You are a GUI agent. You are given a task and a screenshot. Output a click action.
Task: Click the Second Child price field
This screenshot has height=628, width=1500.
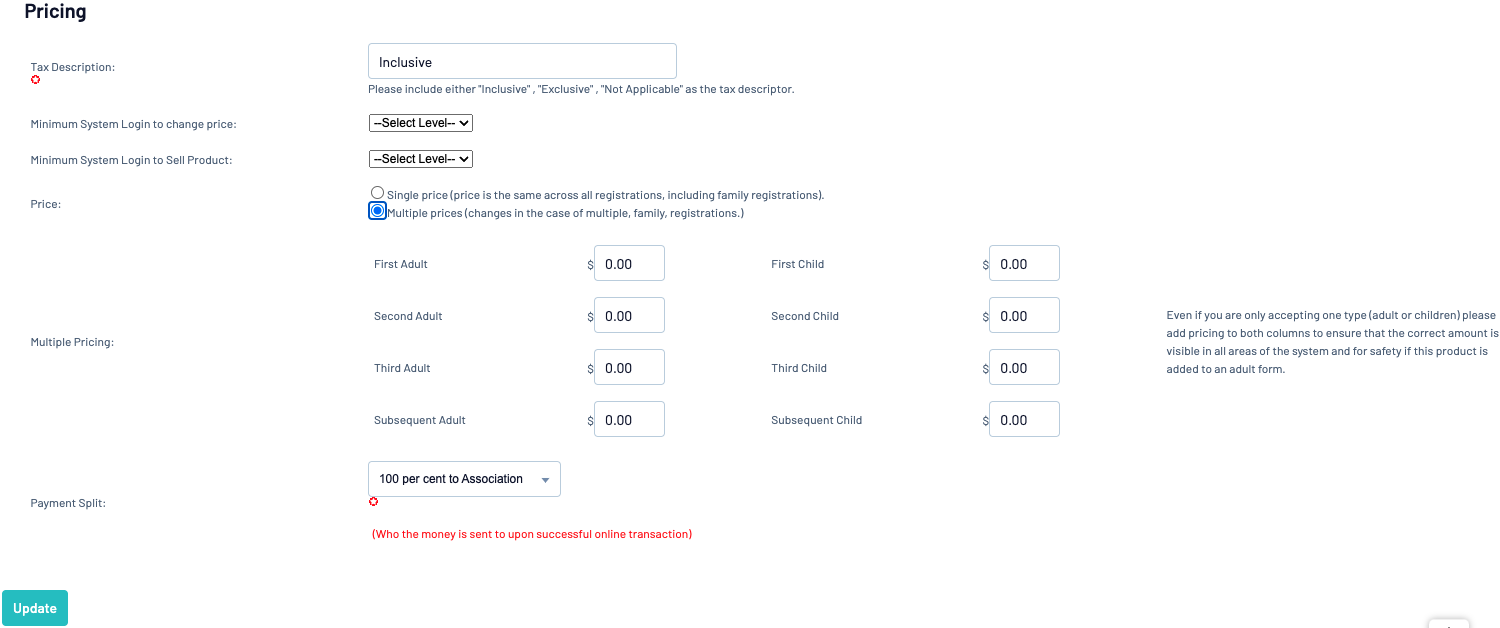1024,316
